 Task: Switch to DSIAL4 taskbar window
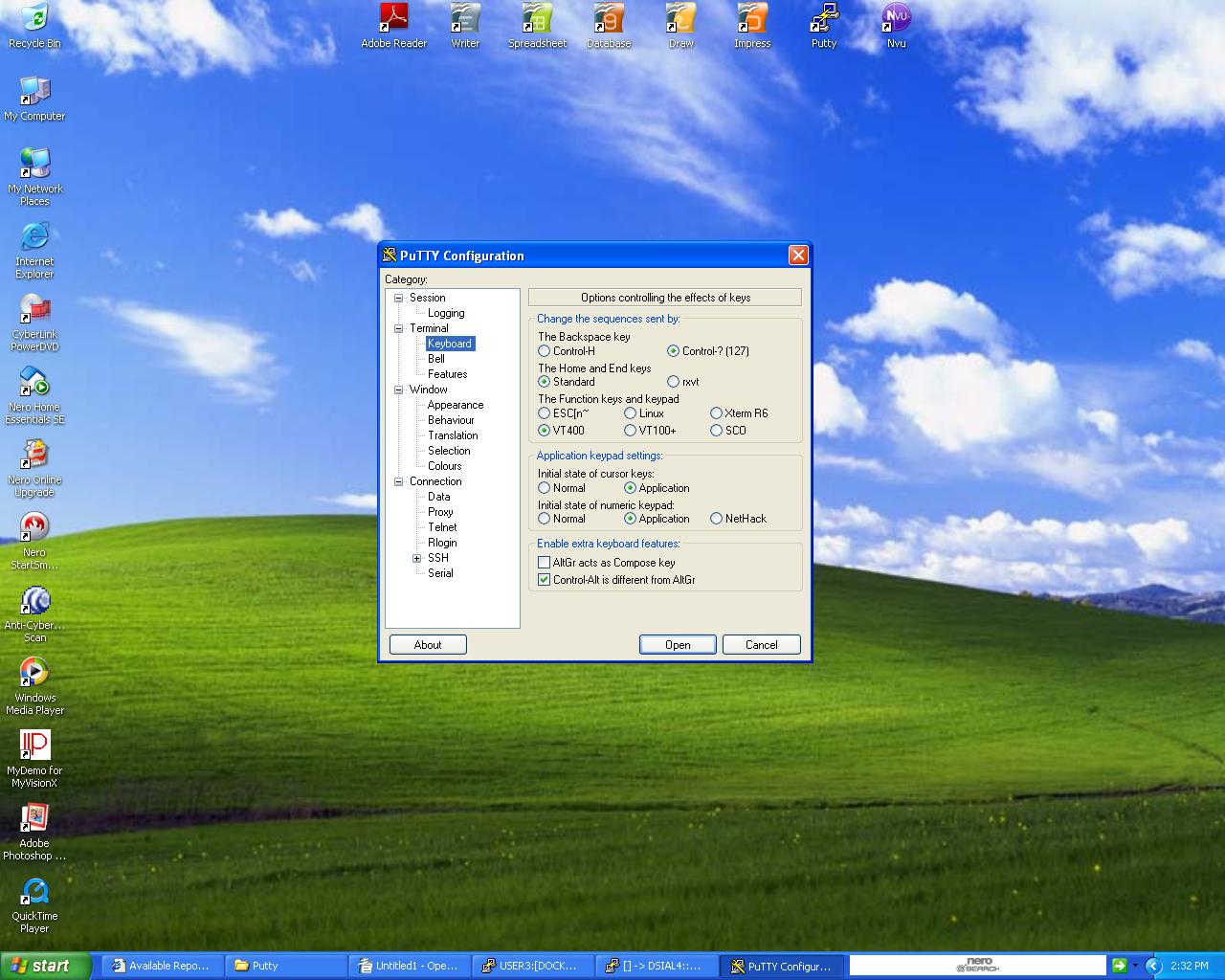click(x=657, y=966)
